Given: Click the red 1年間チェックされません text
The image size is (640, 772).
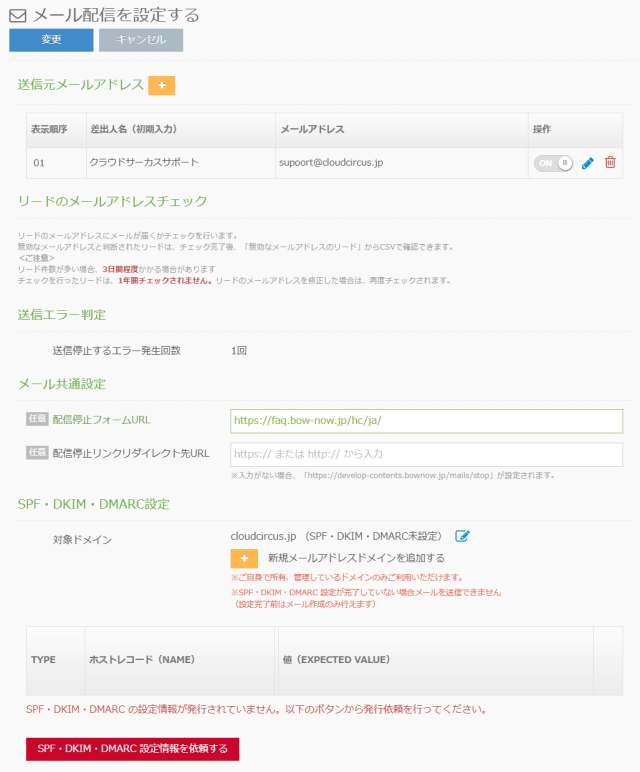Looking at the screenshot, I should pos(165,281).
